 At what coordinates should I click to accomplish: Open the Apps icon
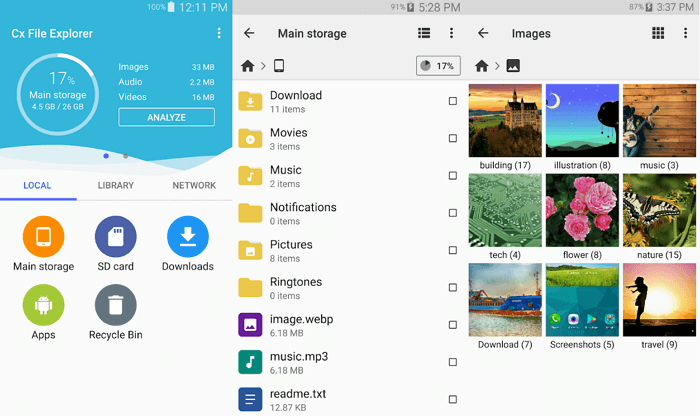(x=43, y=305)
